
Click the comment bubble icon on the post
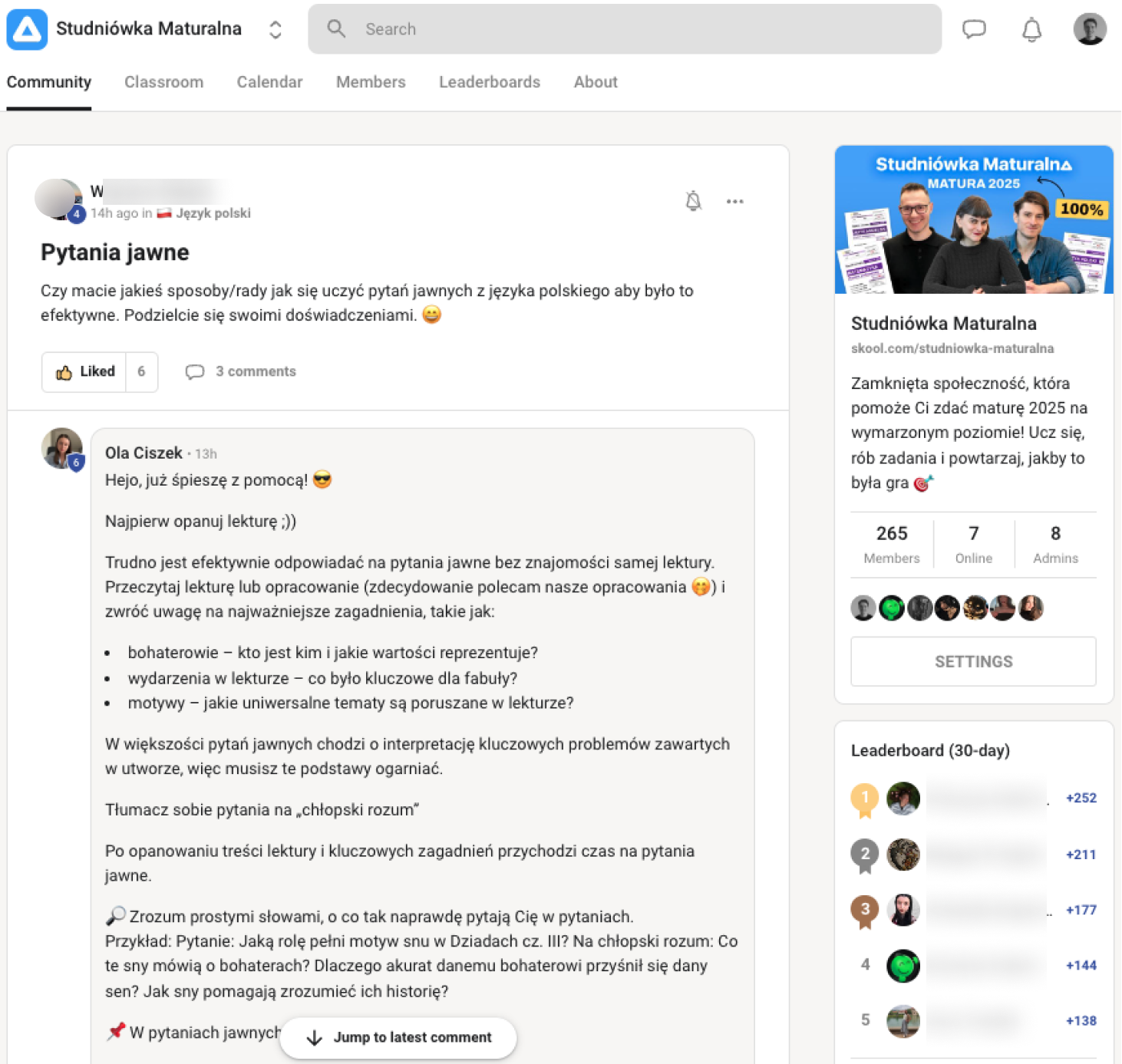pyautogui.click(x=196, y=371)
